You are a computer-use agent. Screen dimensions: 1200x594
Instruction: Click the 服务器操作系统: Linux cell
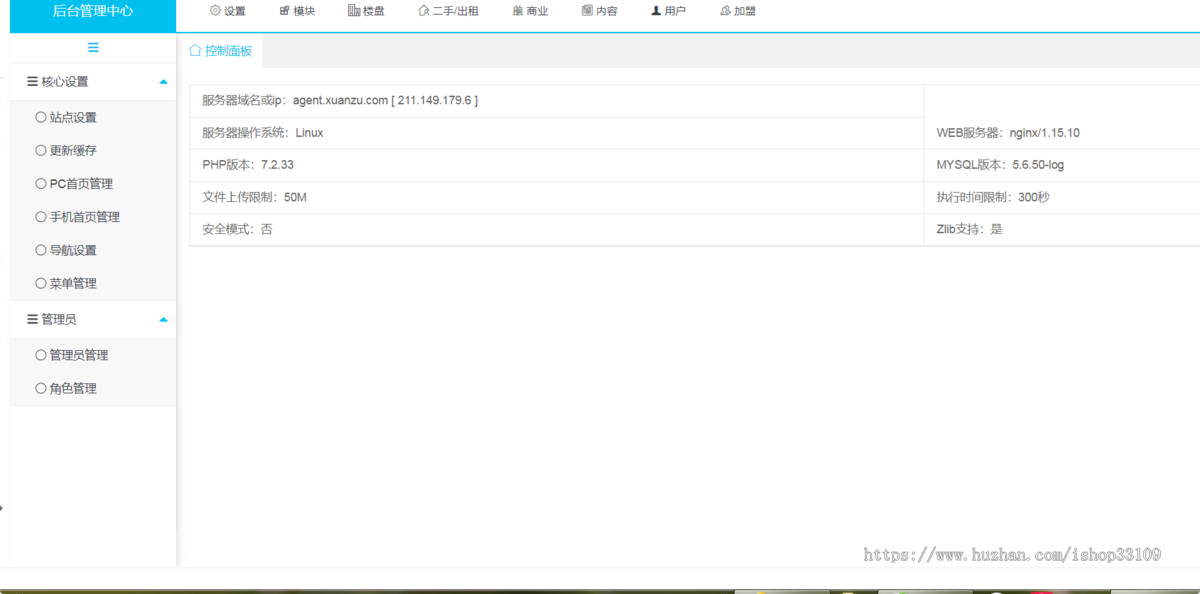tap(557, 133)
